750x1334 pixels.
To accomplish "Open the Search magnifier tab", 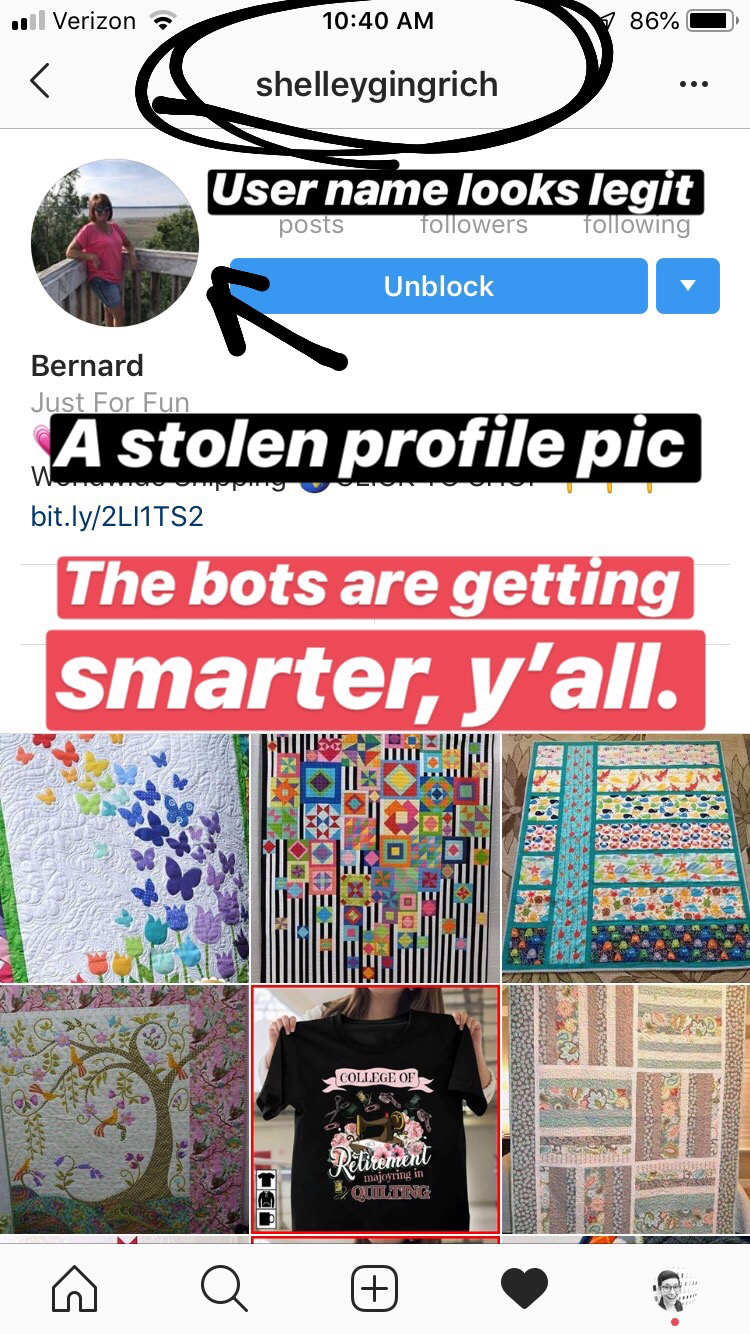I will [224, 1288].
